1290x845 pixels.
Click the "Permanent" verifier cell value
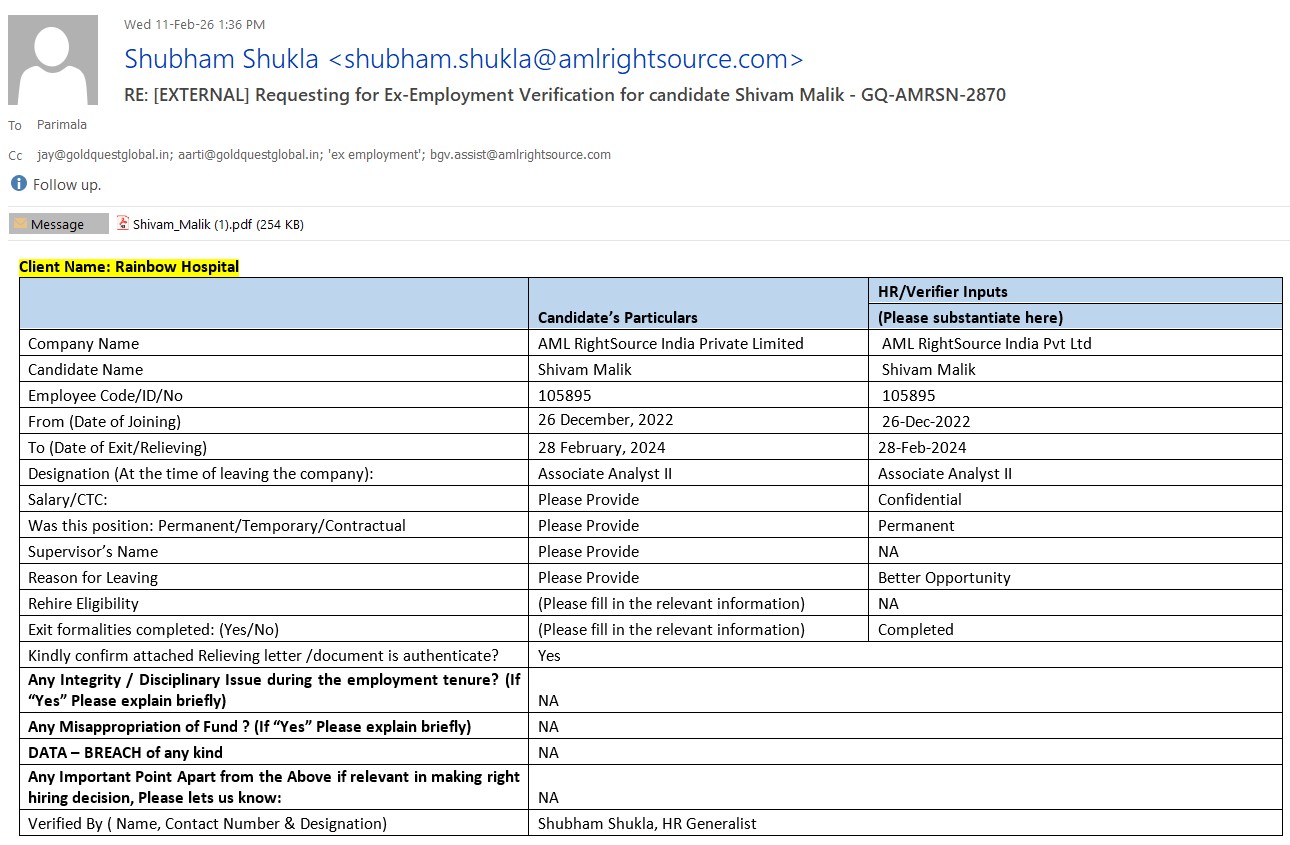916,525
